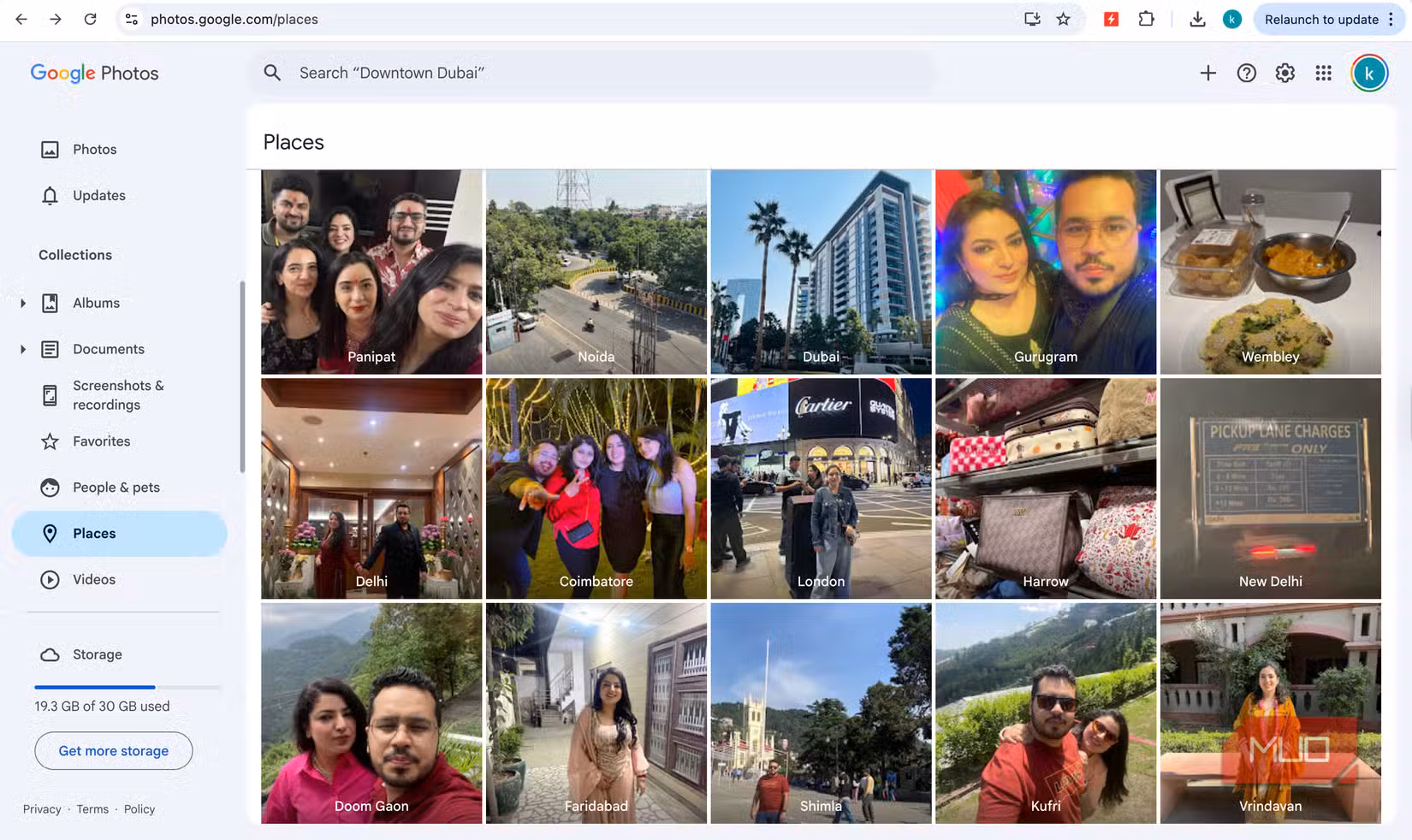Select Places in the sidebar
This screenshot has height=840, width=1412.
[94, 533]
